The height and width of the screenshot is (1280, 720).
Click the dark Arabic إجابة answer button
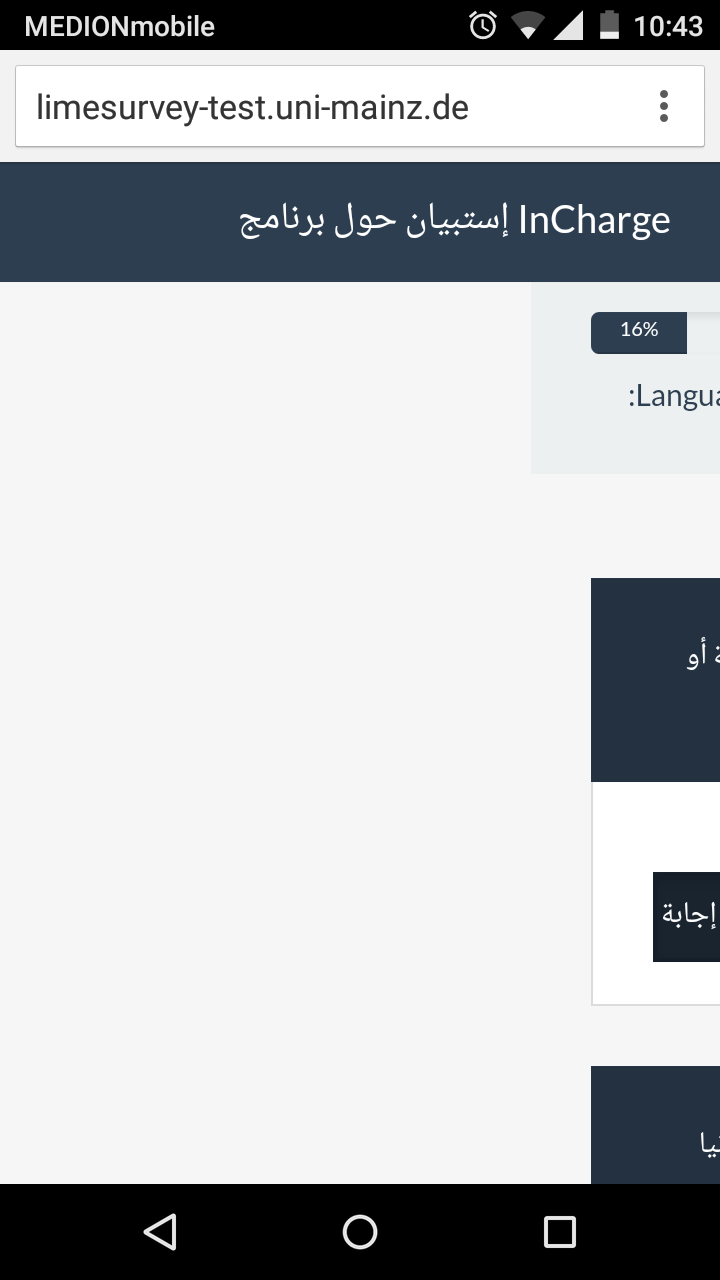(687, 917)
